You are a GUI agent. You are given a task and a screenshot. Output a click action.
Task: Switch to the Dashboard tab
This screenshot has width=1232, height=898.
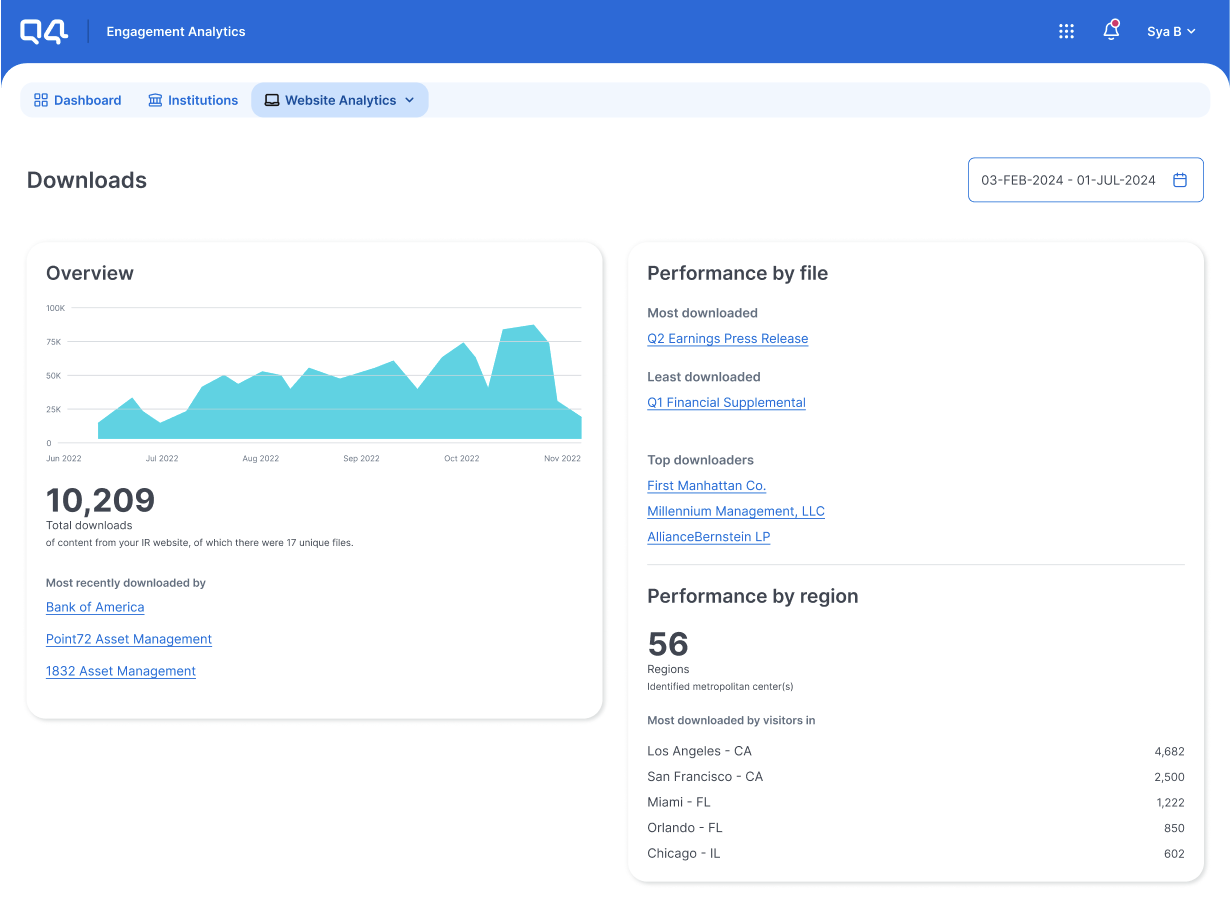[x=87, y=100]
